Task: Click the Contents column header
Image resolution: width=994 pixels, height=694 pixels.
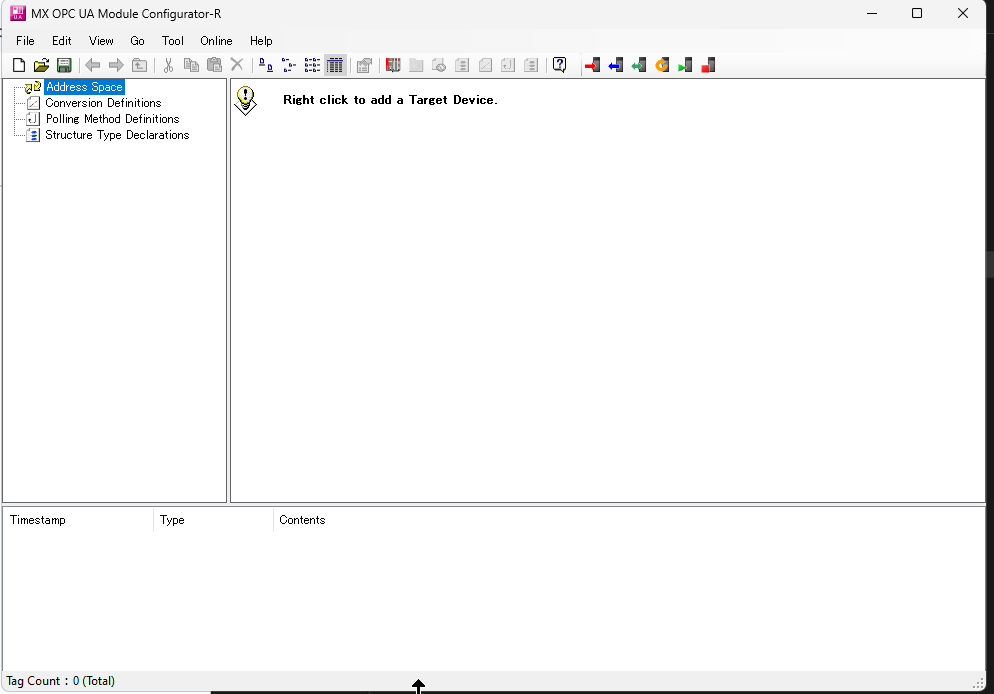Action: (x=302, y=520)
